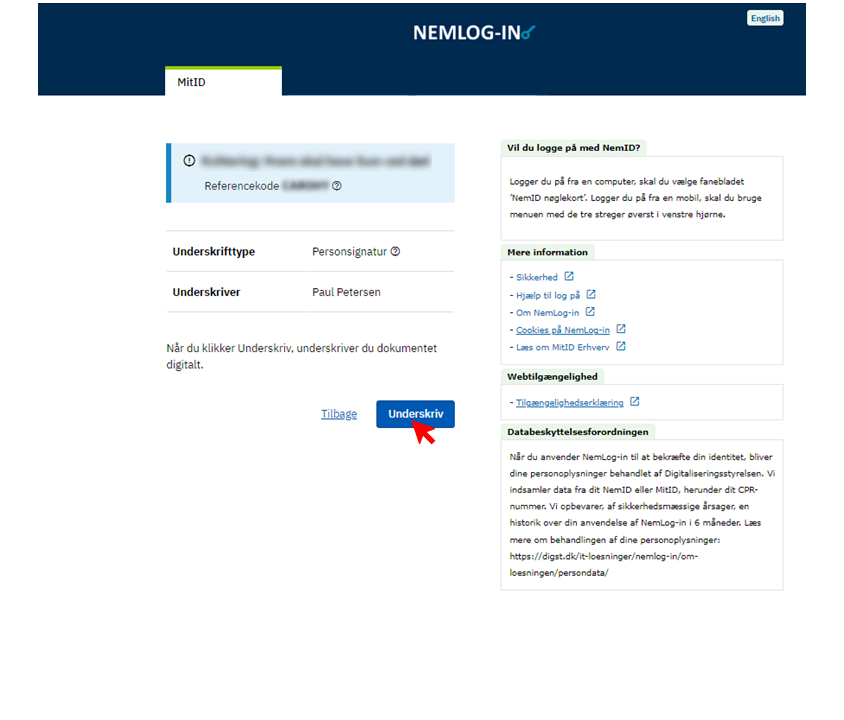Image resolution: width=844 pixels, height=720 pixels.
Task: Open the Tilgængelighedserklæring link
Action: pos(569,403)
